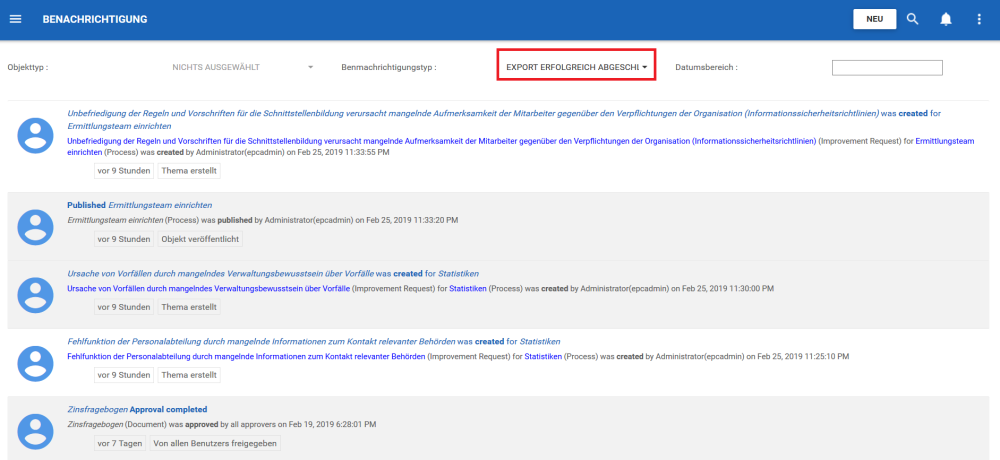Click italic Statistiken link in Ursache title

[458, 274]
